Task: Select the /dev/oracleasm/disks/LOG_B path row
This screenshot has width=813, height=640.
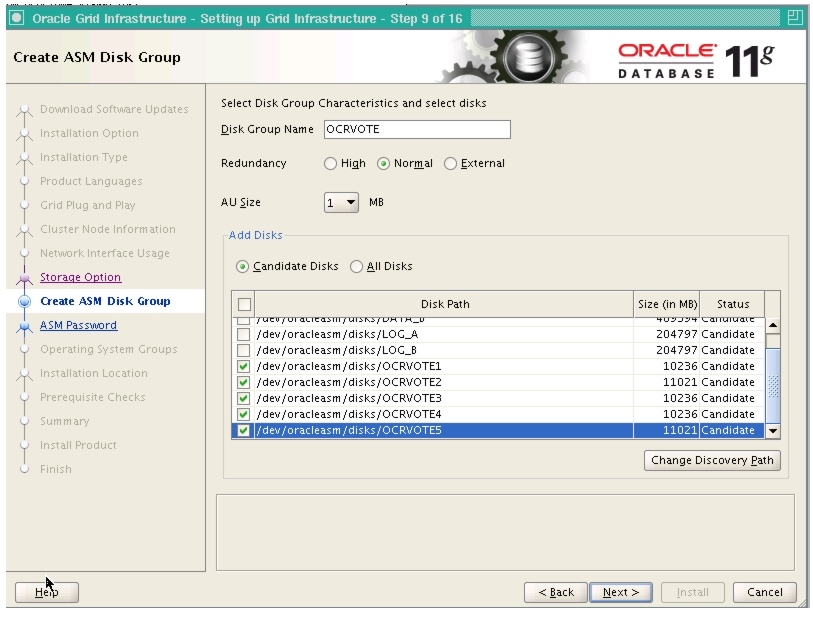Action: tap(444, 351)
